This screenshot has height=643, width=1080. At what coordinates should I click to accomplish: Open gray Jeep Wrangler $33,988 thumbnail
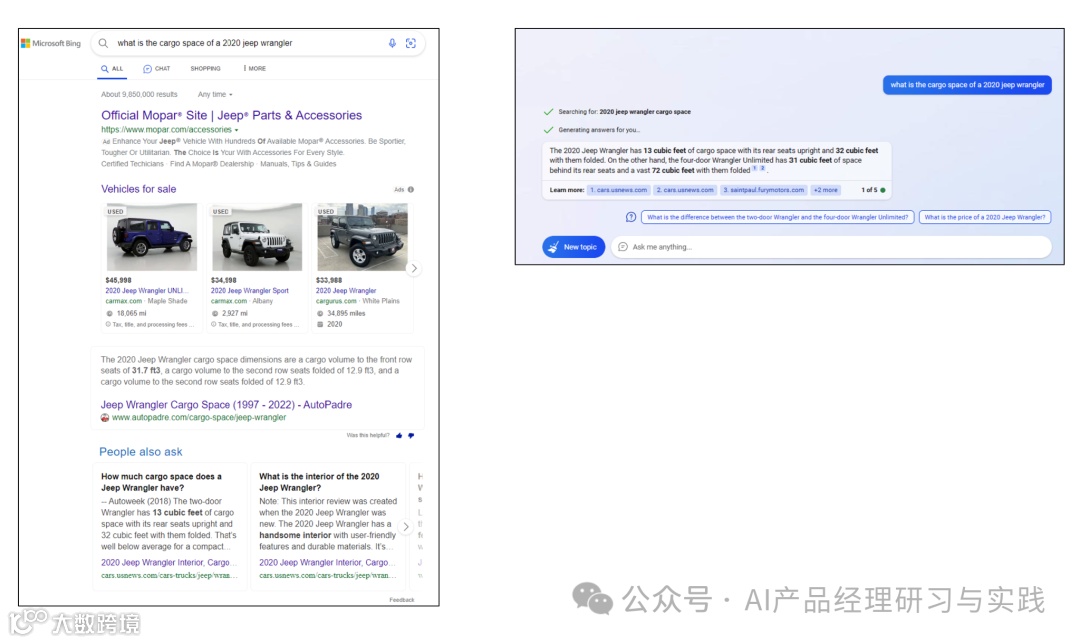click(362, 237)
